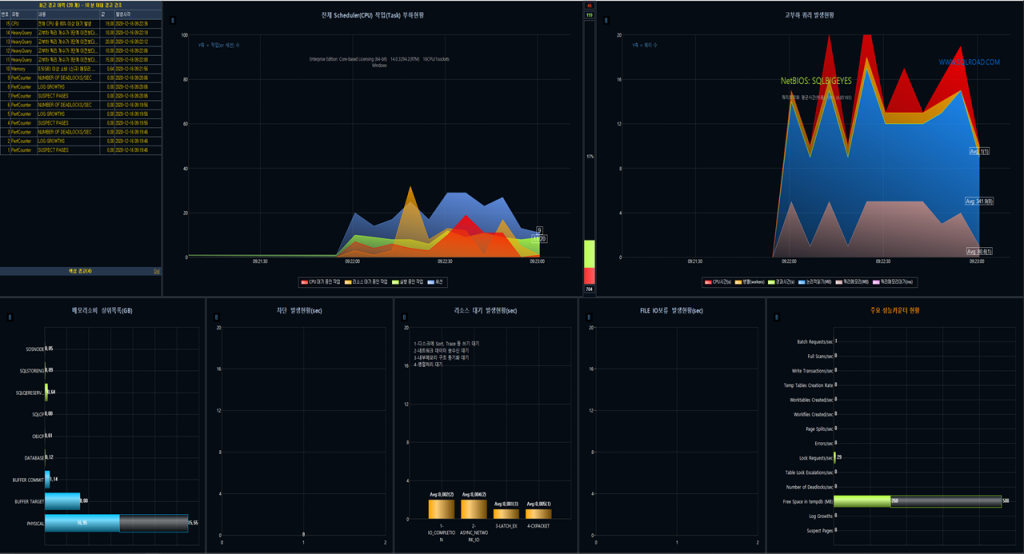Open the Scheduler CPU task chart panel menu icon
Viewport: 1024px width, 554px height.
click(x=172, y=21)
